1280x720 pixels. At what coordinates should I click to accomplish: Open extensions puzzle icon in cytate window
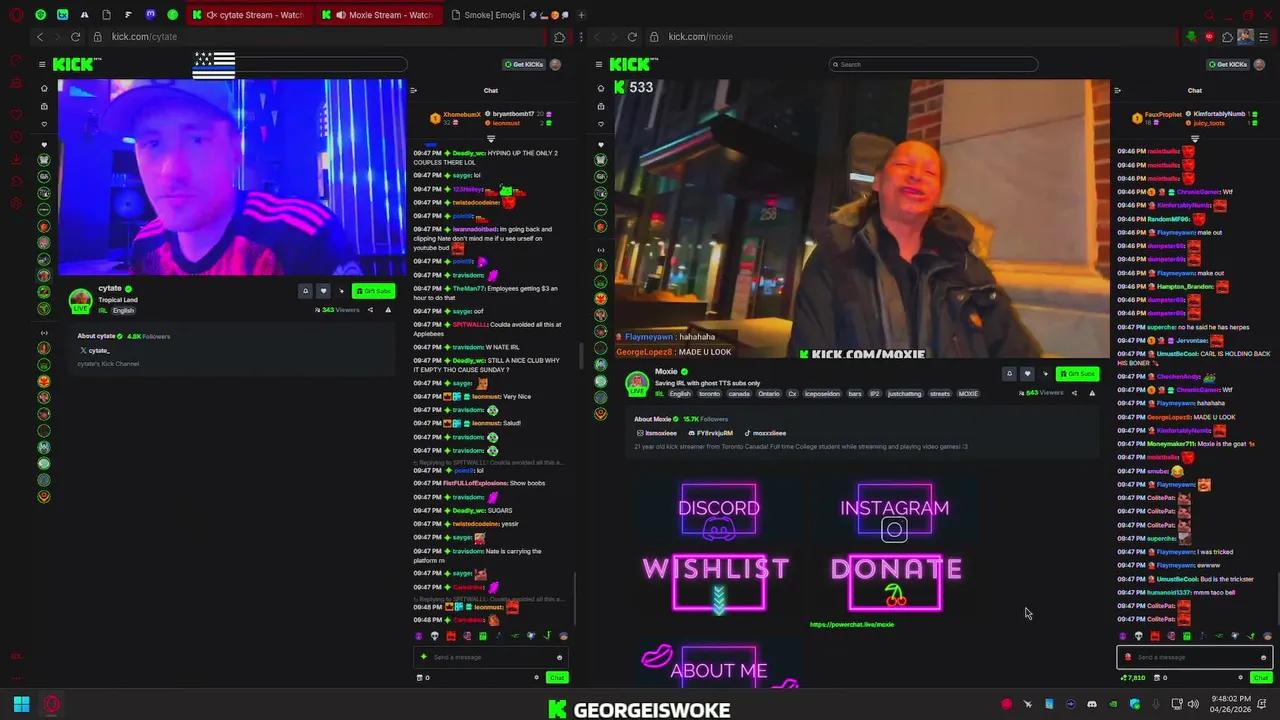tap(559, 37)
